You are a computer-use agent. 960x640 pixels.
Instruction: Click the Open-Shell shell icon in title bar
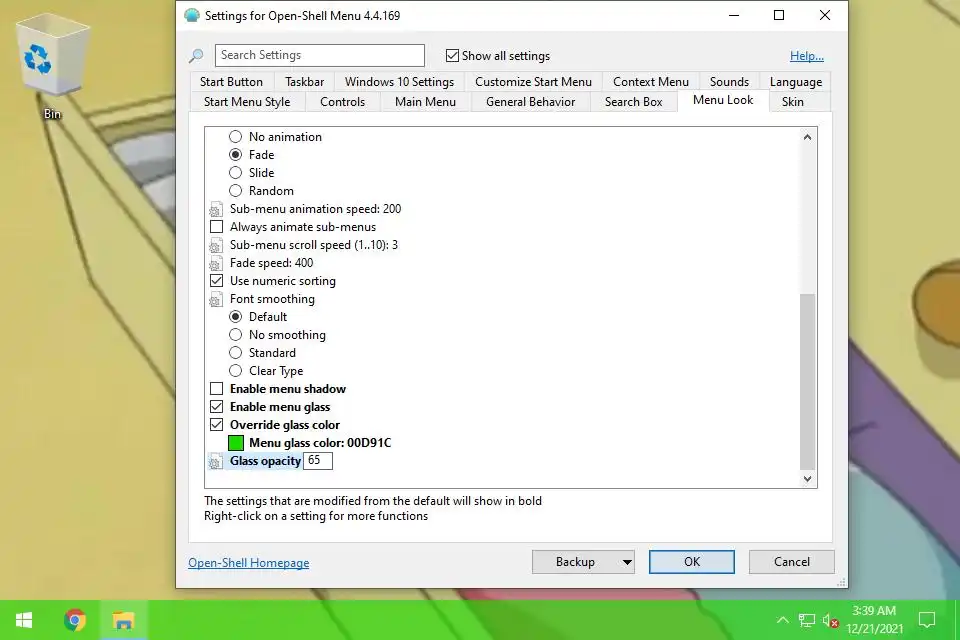tap(192, 15)
